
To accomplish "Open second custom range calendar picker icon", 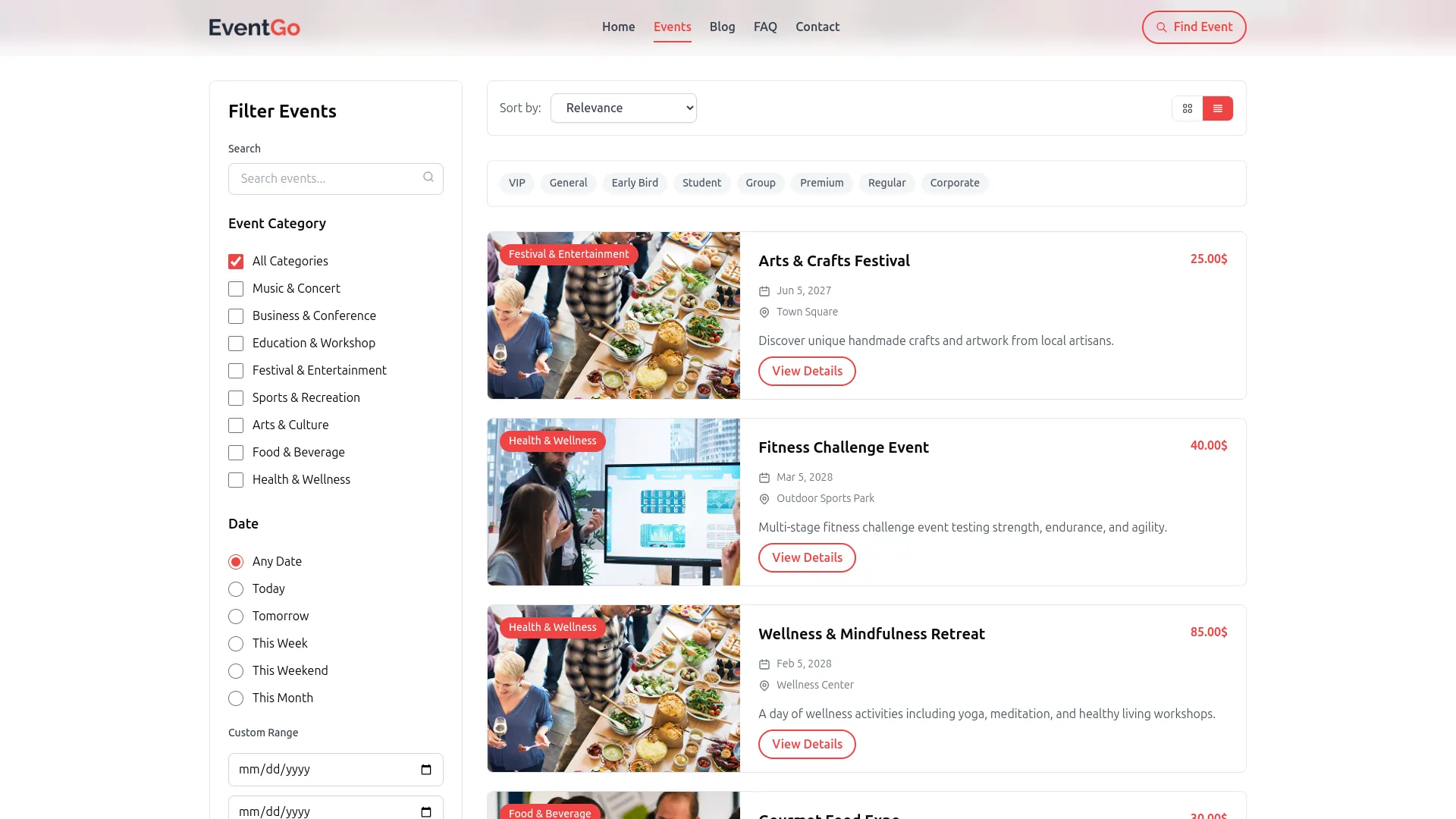I will coord(426,811).
